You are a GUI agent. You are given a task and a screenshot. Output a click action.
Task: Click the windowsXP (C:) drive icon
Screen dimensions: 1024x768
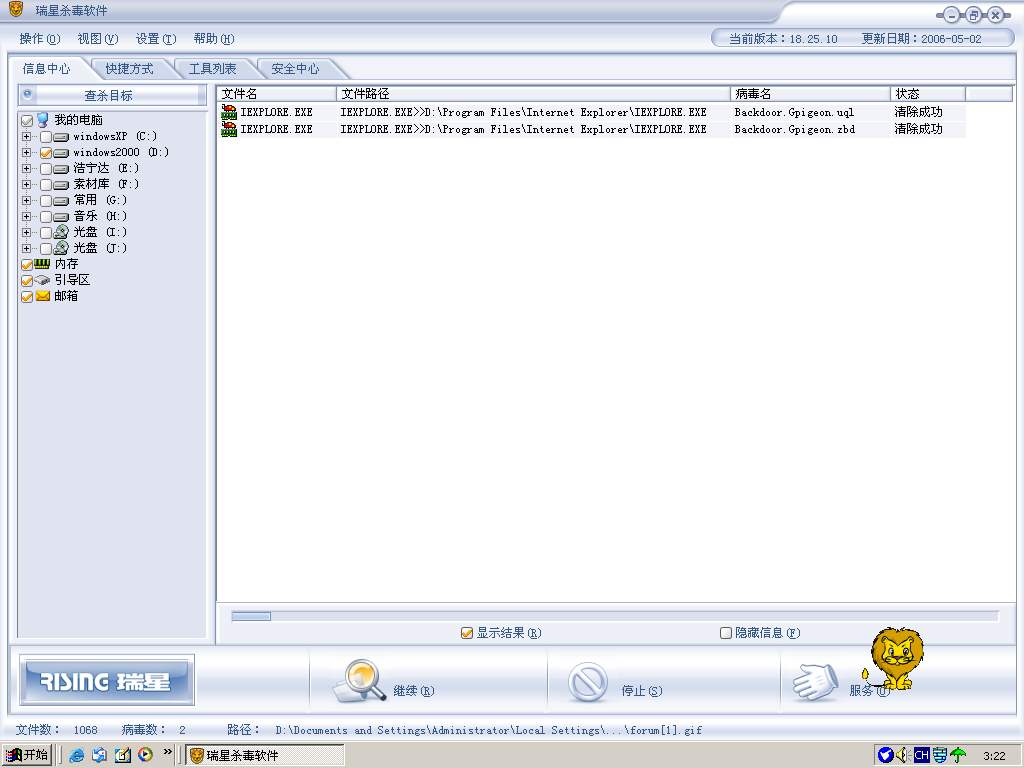click(x=61, y=137)
